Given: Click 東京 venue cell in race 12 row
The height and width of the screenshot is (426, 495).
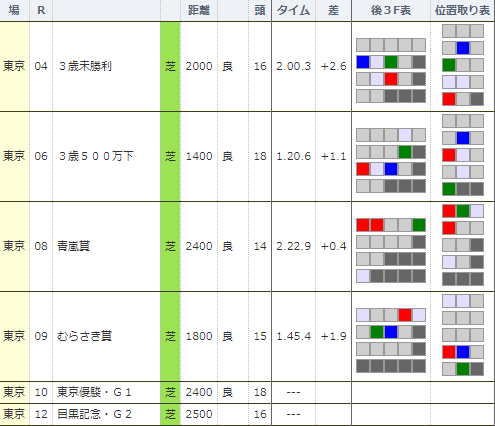Looking at the screenshot, I should [14, 414].
